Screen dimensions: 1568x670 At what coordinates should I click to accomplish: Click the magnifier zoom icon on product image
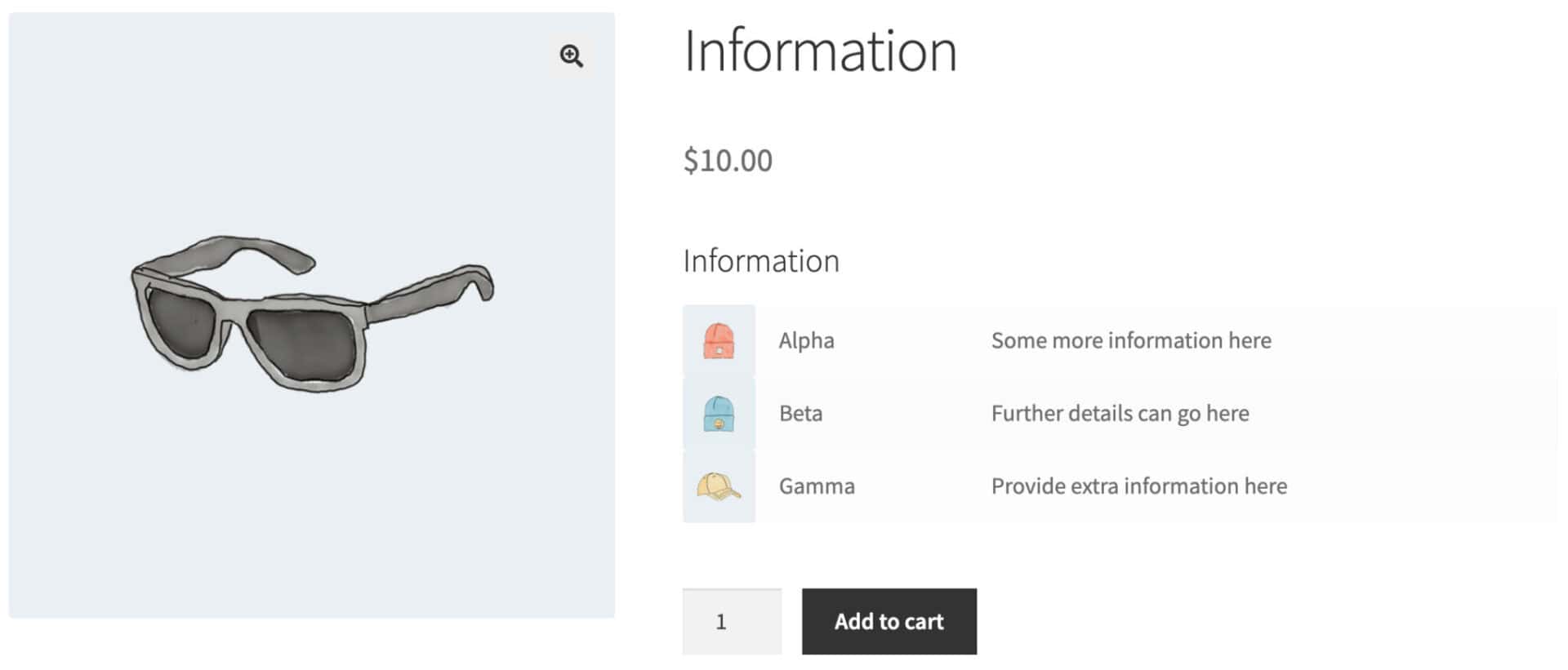point(571,56)
